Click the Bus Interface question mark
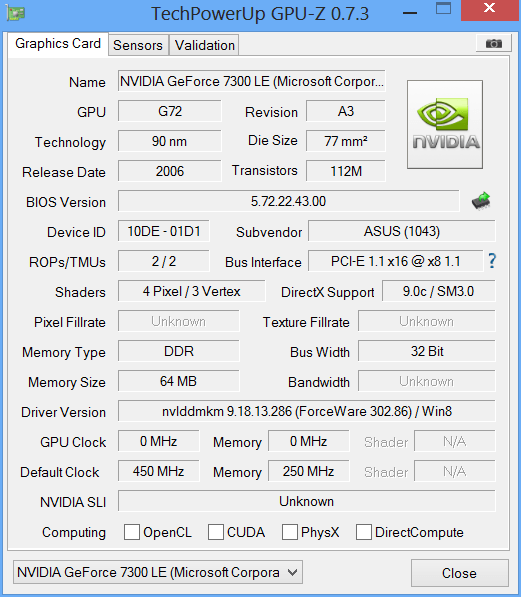The height and width of the screenshot is (597, 521). [x=492, y=261]
